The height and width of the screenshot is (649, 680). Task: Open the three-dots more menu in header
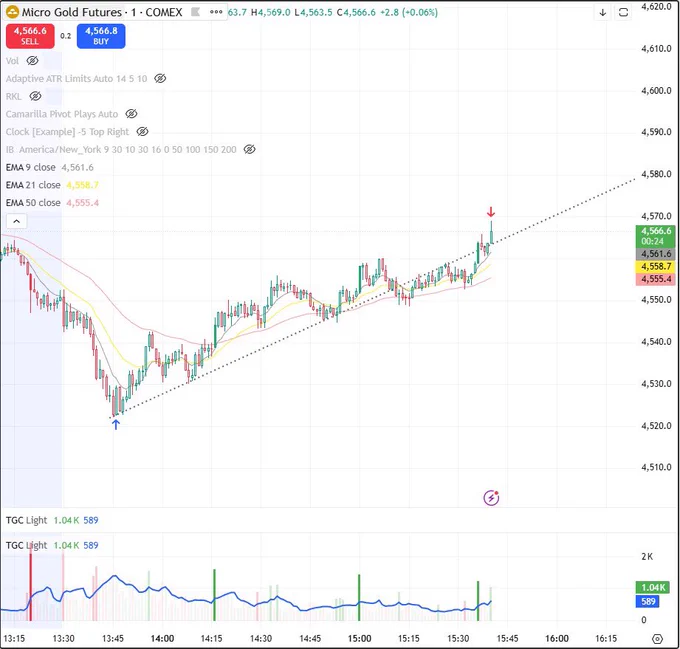[x=216, y=12]
